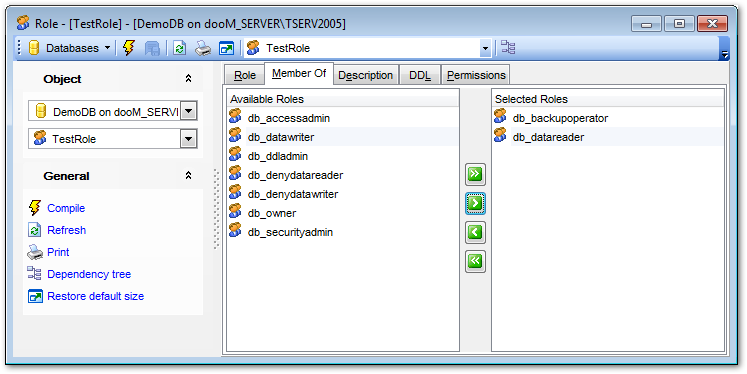Image resolution: width=747 pixels, height=374 pixels.
Task: Click the role icon beside db_datareader
Action: tap(500, 135)
